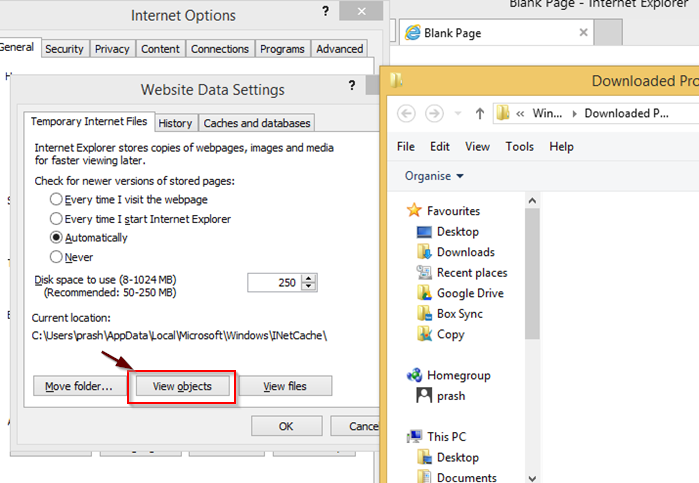Open the History tab

tap(175, 123)
